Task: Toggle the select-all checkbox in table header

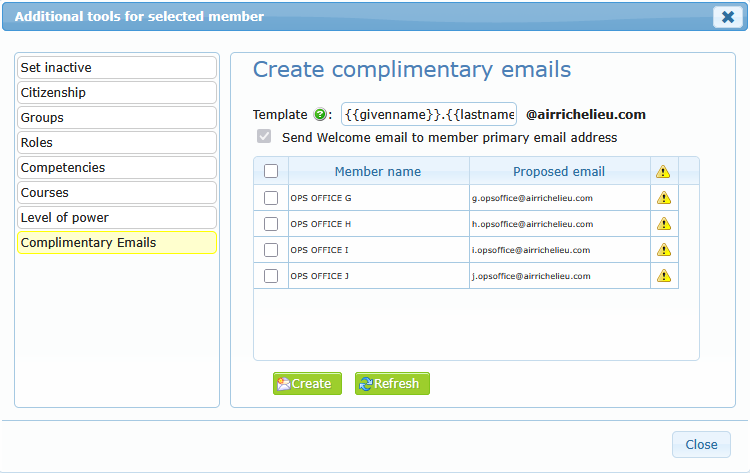Action: coord(271,172)
